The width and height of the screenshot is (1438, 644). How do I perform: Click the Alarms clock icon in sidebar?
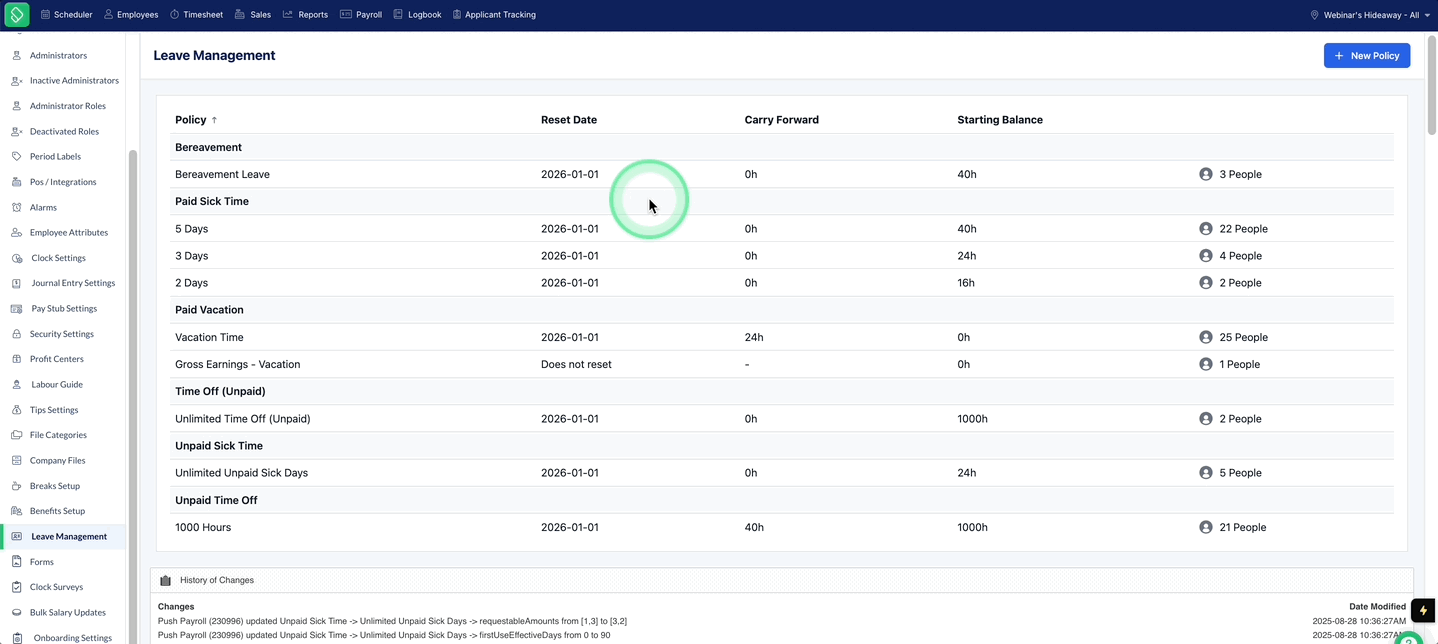tap(16, 207)
